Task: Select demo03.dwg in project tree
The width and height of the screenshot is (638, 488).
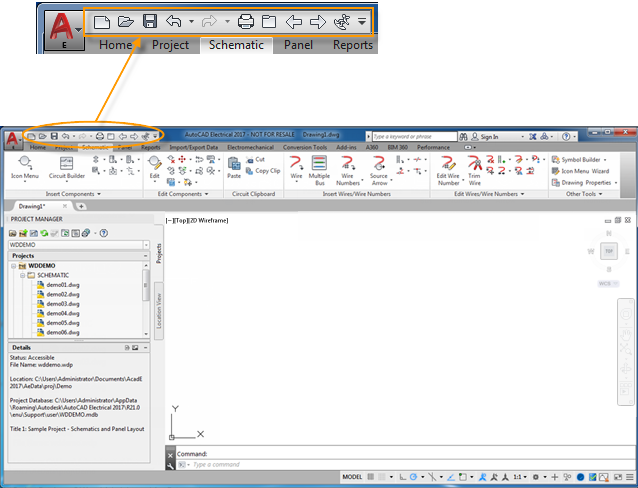Action: point(63,304)
